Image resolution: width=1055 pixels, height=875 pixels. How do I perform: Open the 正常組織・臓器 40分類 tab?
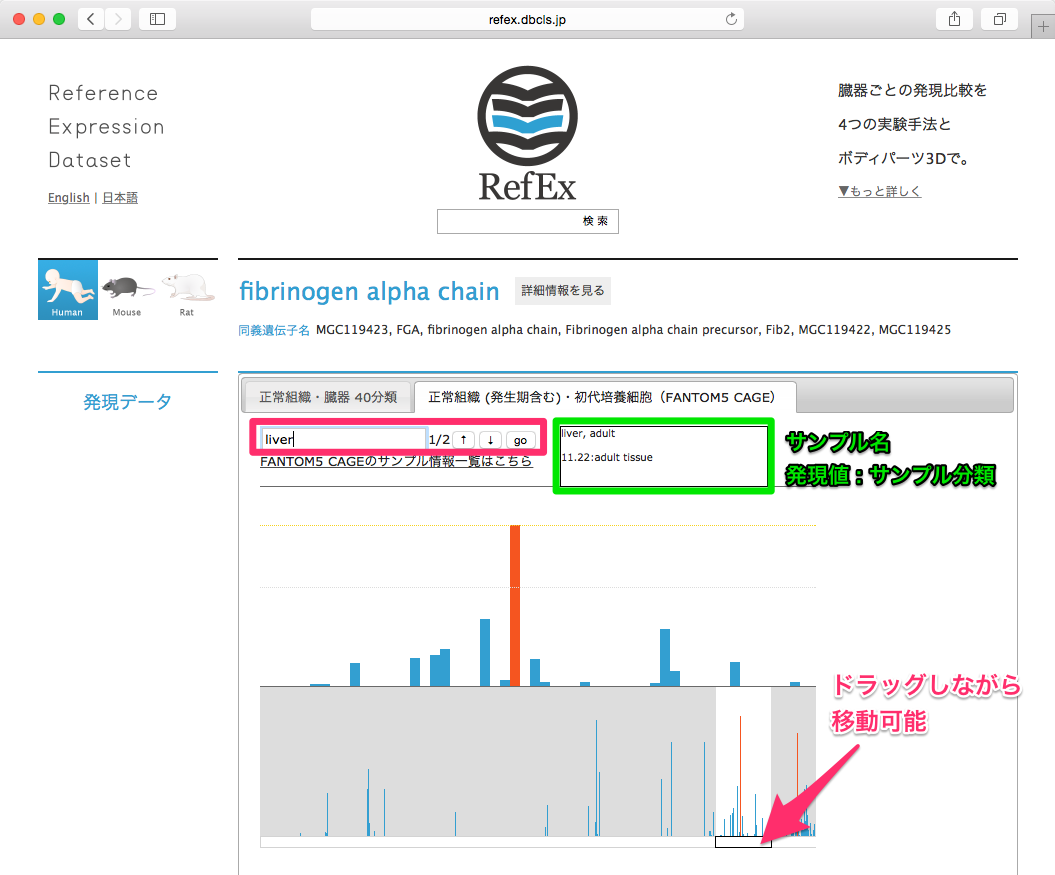click(328, 397)
